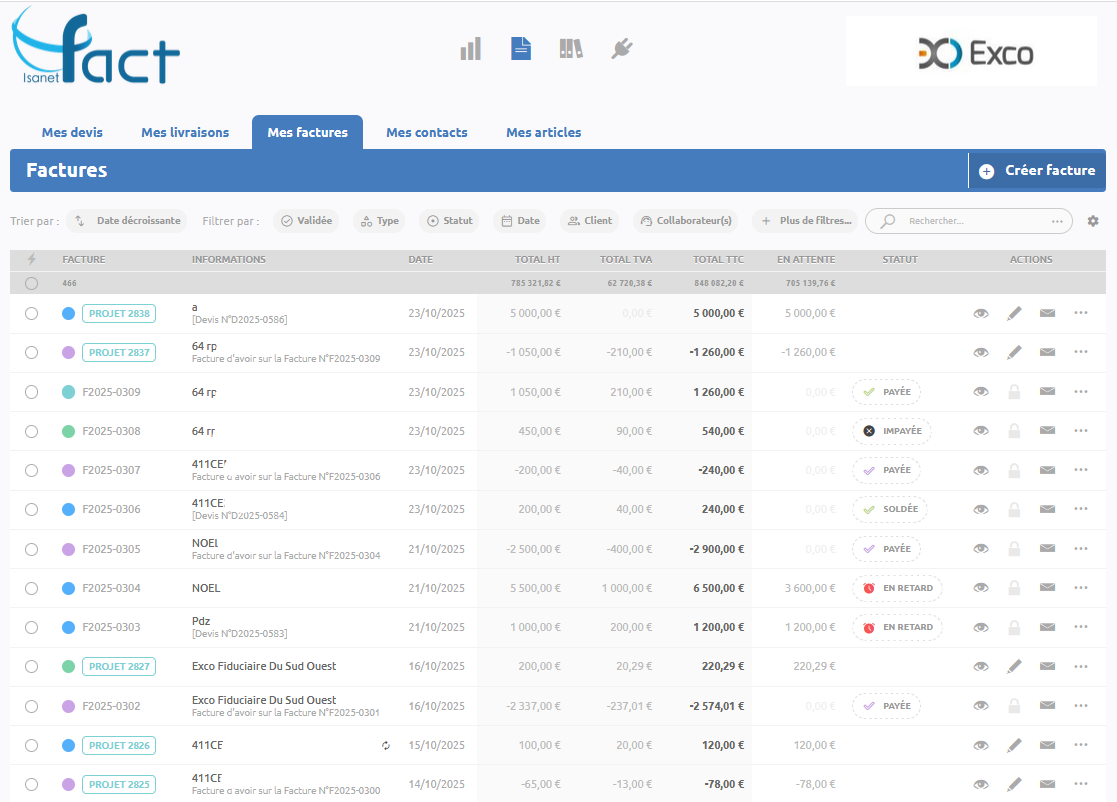Go to the Mes contacts tab
The image size is (1117, 802).
tap(427, 132)
